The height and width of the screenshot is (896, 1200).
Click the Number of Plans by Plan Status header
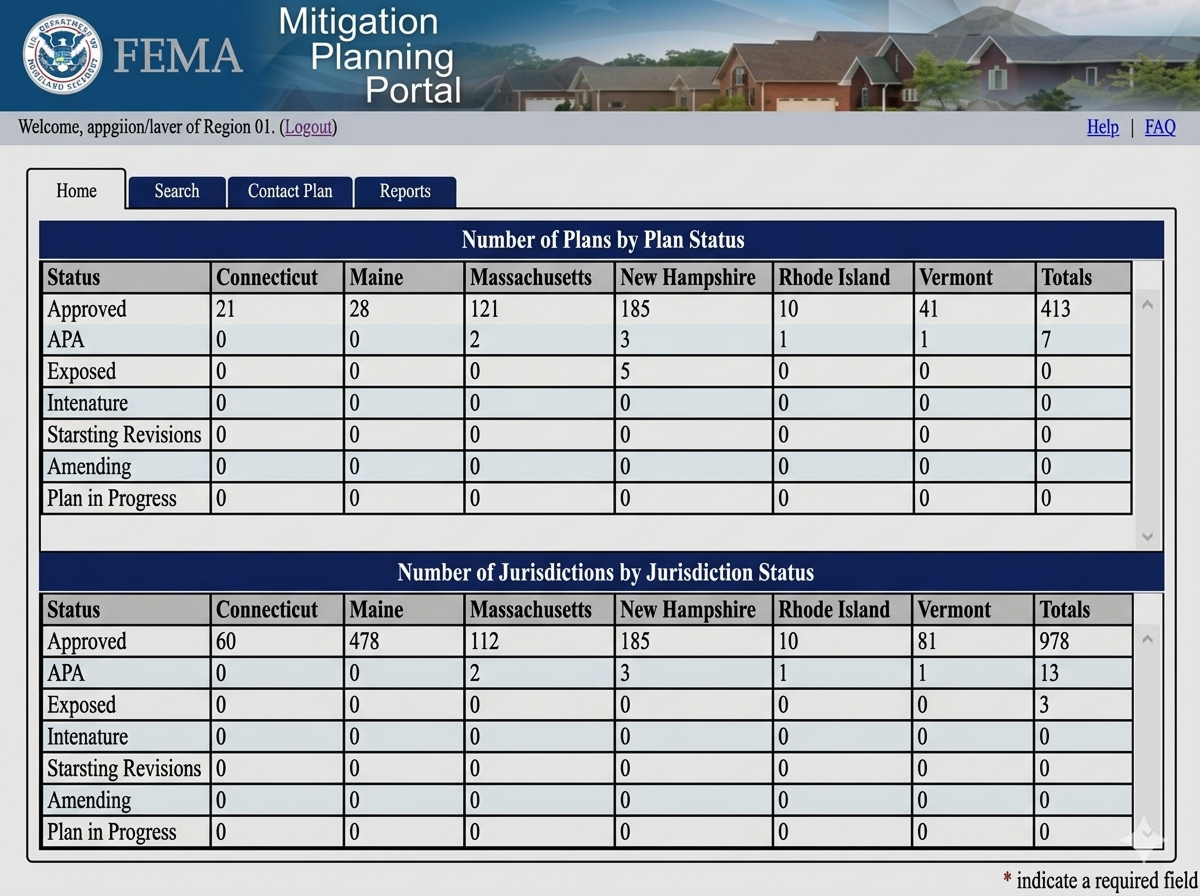(602, 240)
